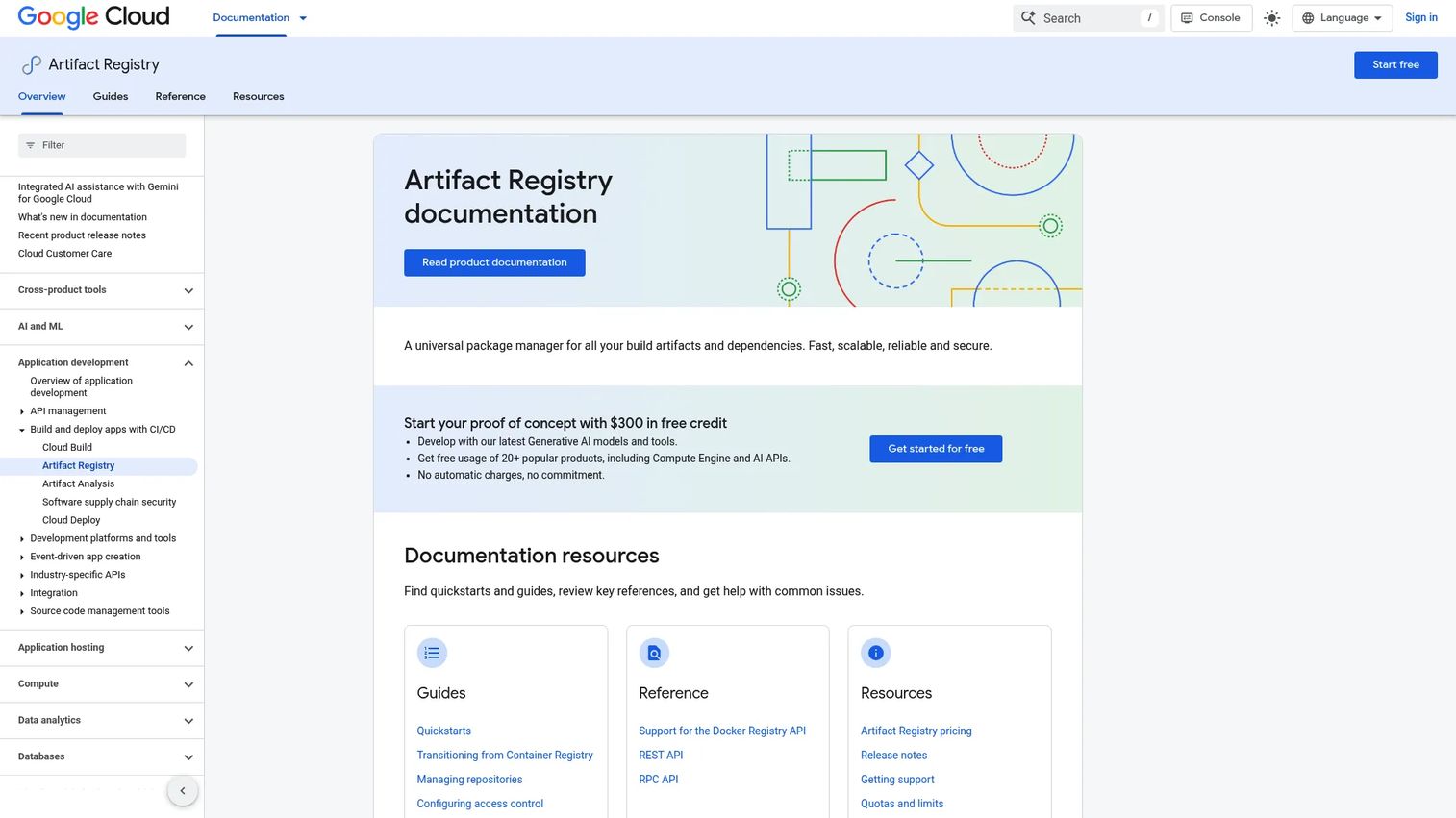
Task: Toggle the light/dark theme sun icon
Action: 1271,18
